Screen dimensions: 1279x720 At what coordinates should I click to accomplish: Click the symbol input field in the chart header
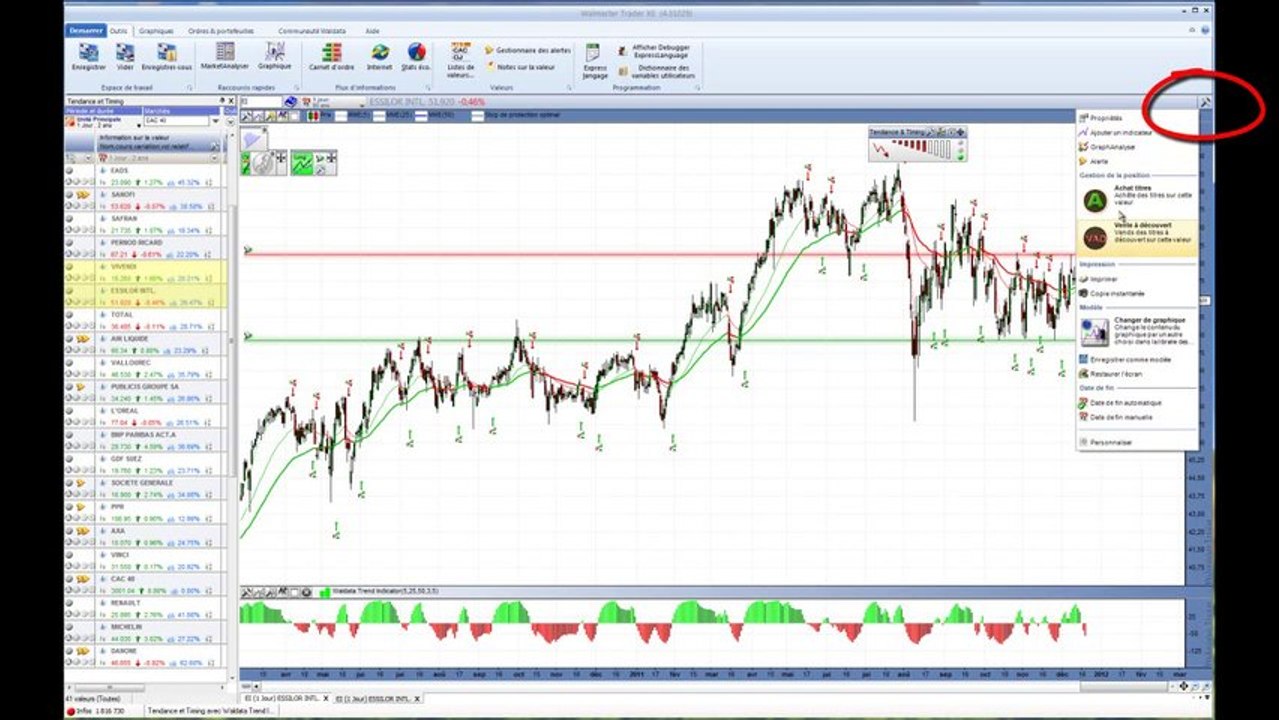pyautogui.click(x=262, y=102)
